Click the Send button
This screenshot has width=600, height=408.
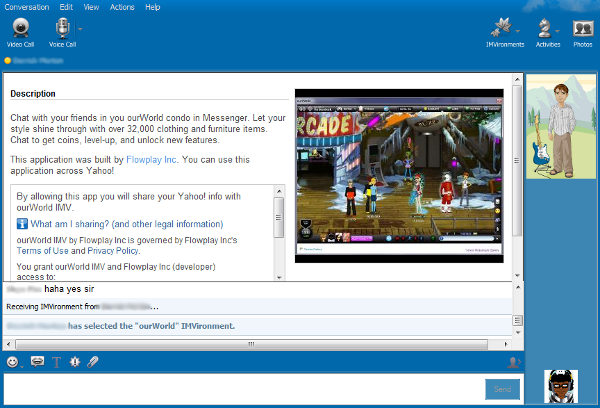[502, 389]
